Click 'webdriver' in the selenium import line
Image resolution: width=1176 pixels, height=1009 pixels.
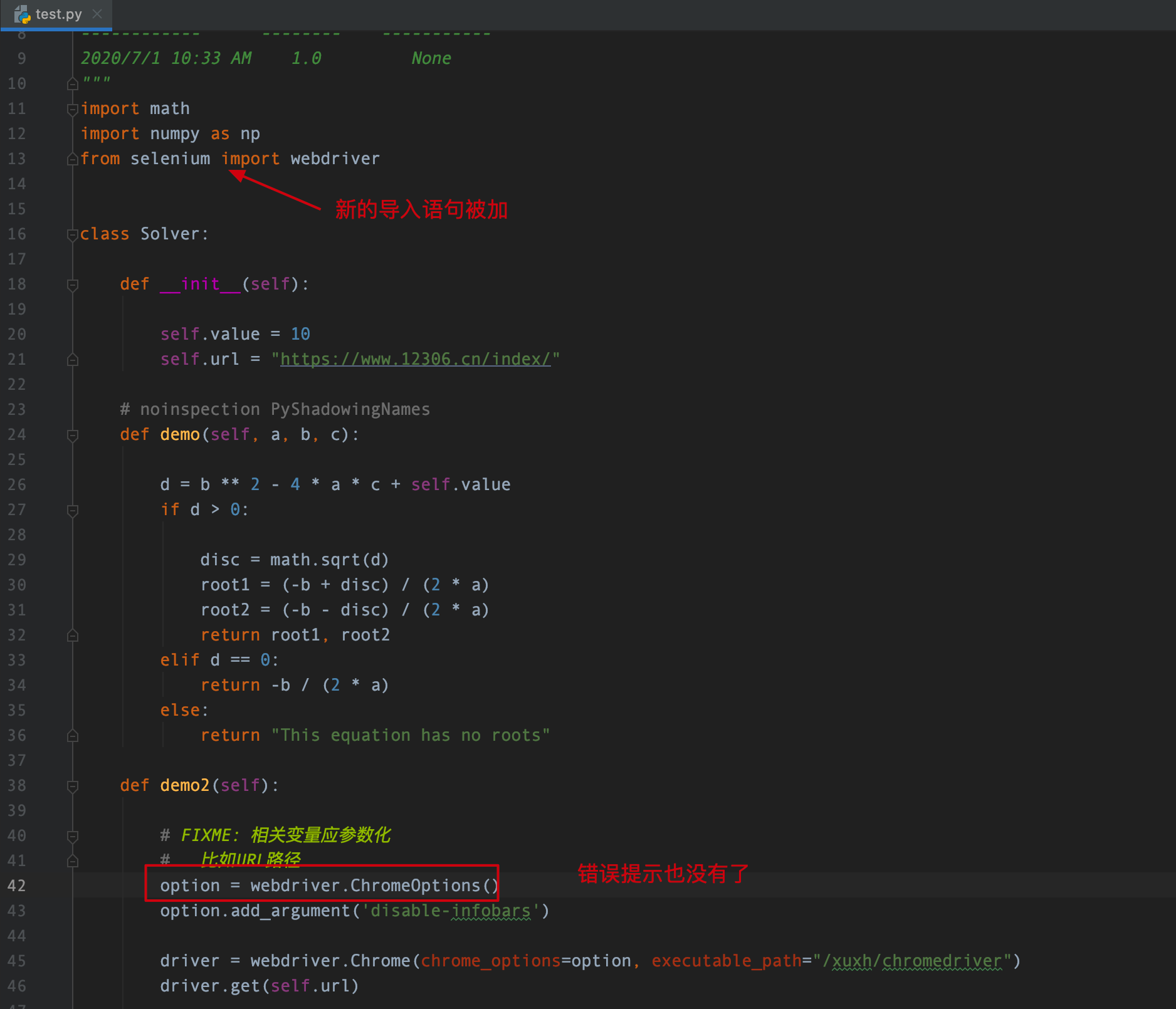335,159
